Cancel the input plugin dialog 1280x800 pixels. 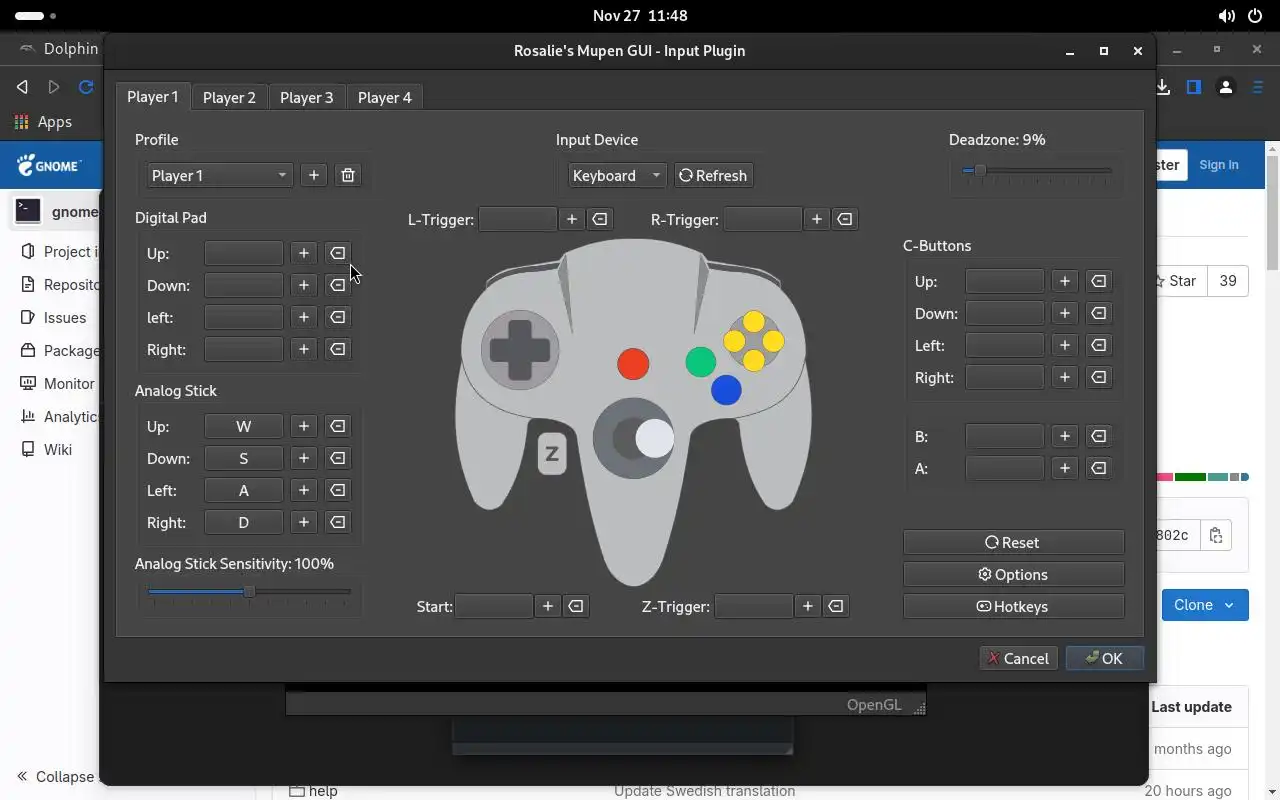(1018, 658)
